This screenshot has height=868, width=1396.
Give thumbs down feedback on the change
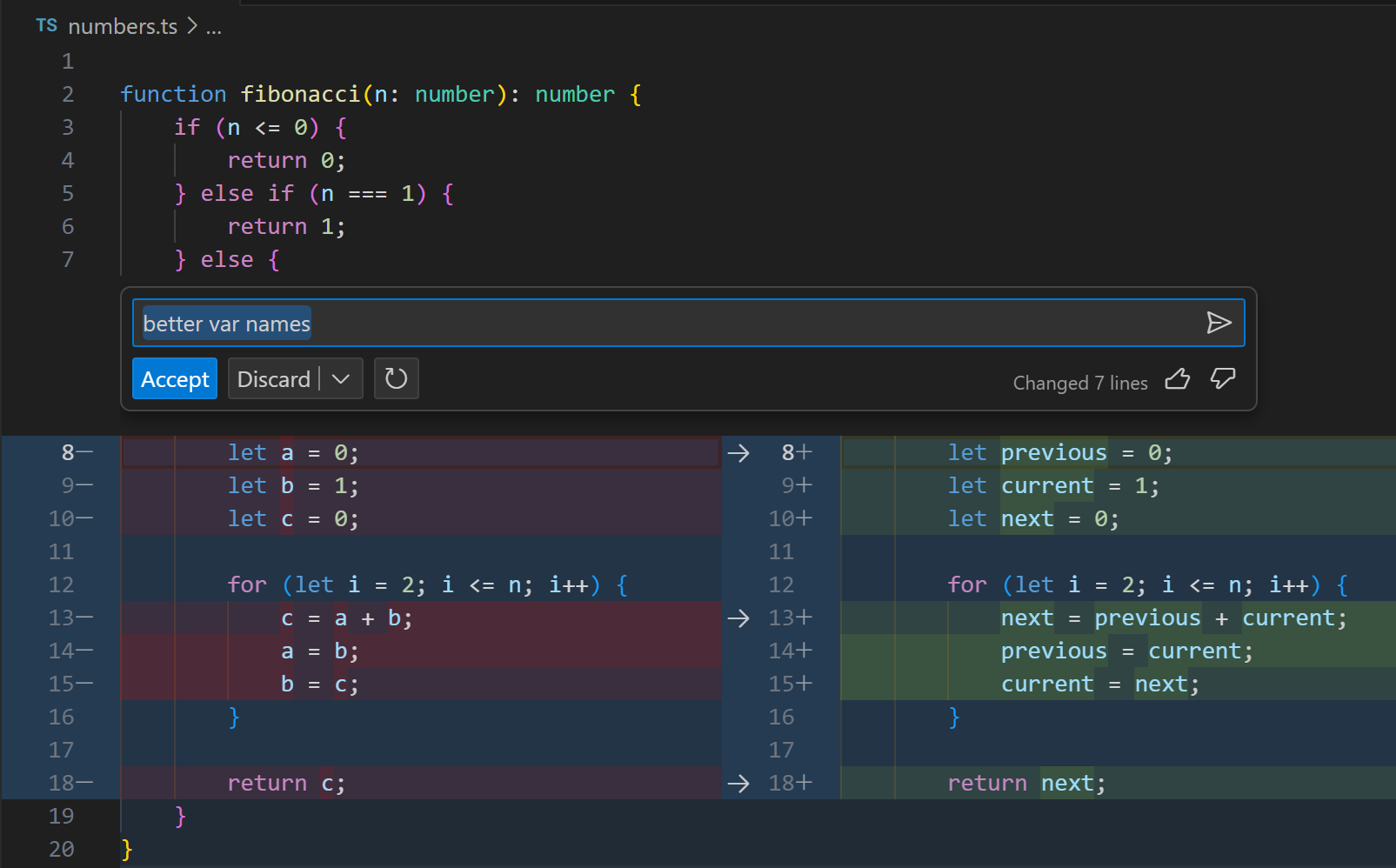point(1223,379)
